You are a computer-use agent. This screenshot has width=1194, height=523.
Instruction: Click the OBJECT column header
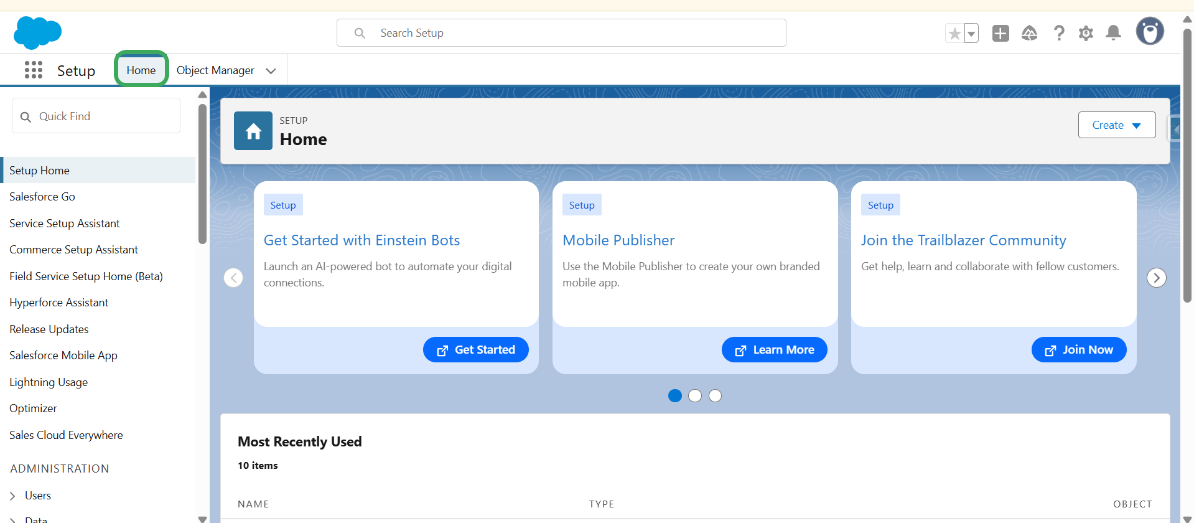(1132, 504)
